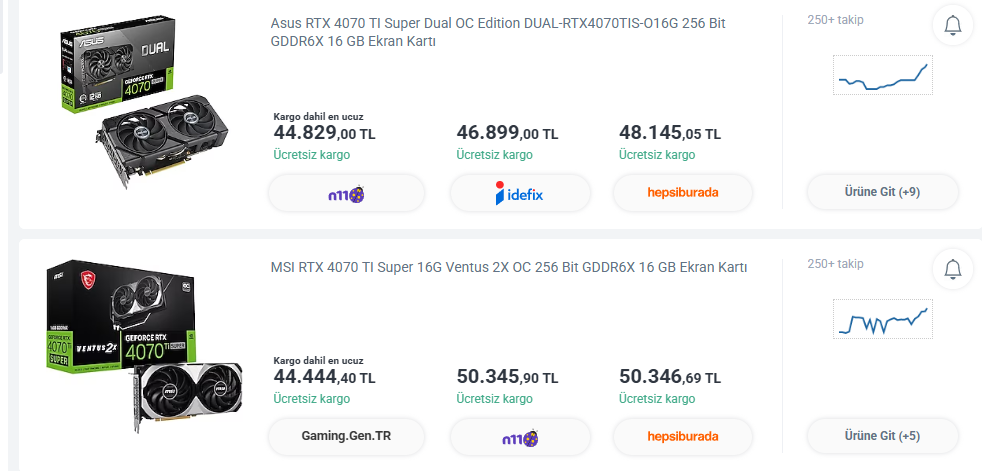This screenshot has width=982, height=471.
Task: Open hepsiburada offer for MSI Ventus
Action: pos(683,437)
